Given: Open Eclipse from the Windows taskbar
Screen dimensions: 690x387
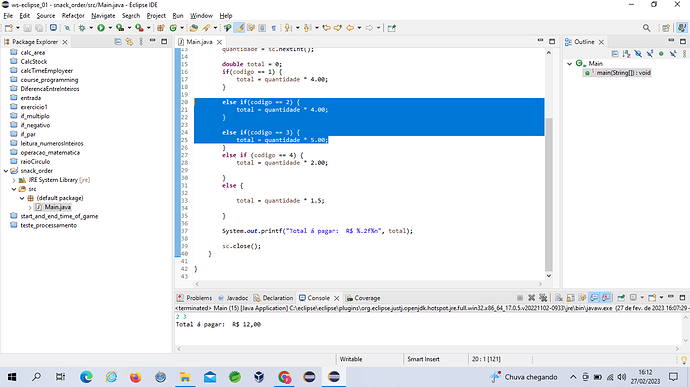Looking at the screenshot, I should click(334, 377).
